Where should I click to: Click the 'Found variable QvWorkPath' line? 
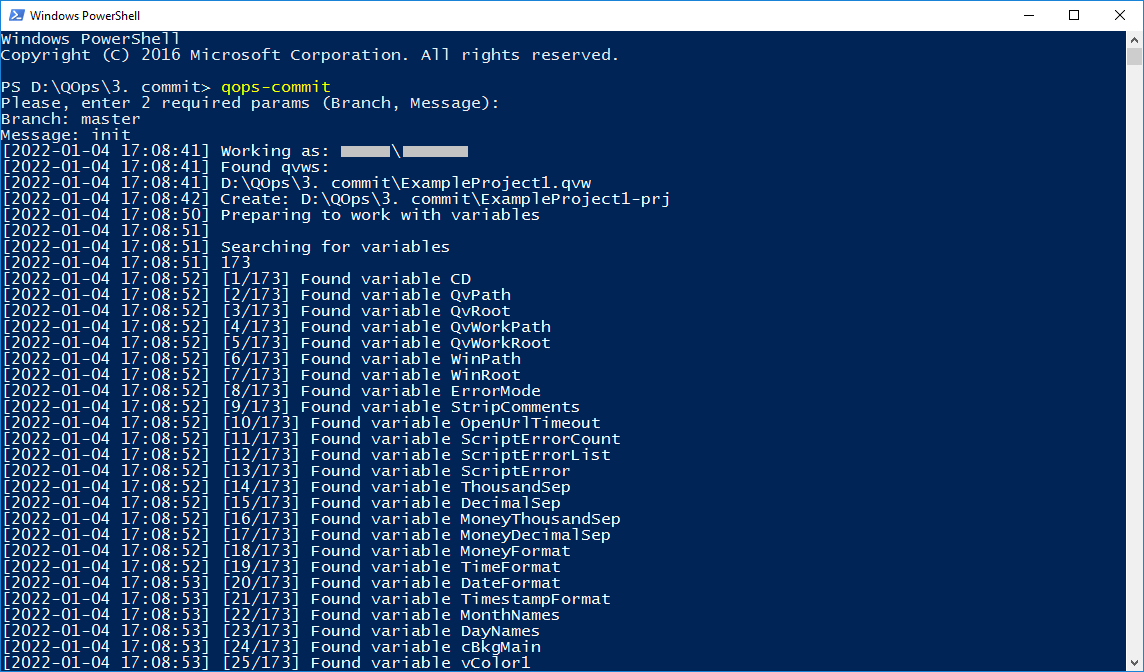276,328
